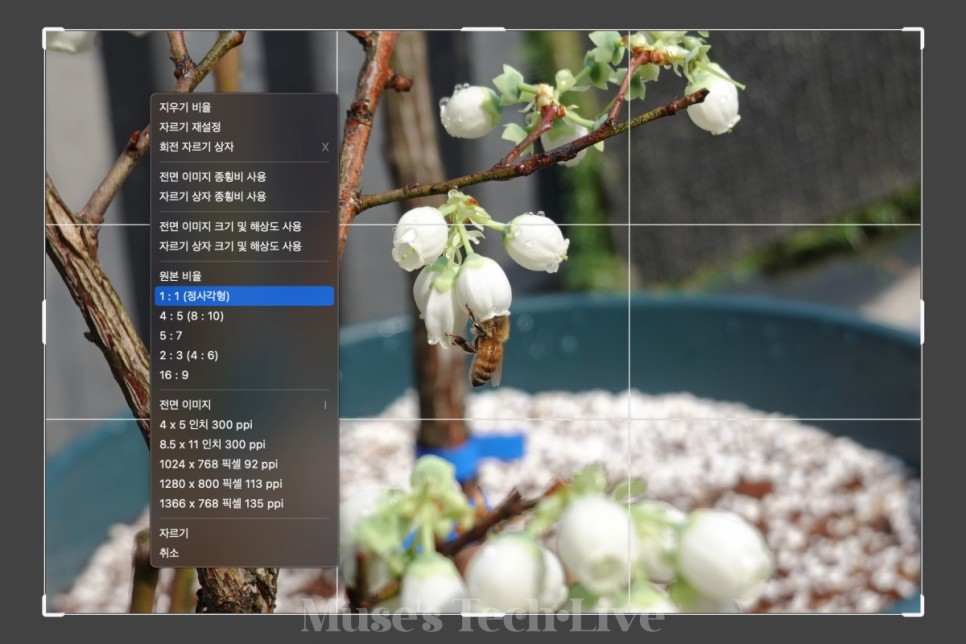Screen dimensions: 966x644
Task: Click the top-left crop corner handle
Action: (46, 31)
